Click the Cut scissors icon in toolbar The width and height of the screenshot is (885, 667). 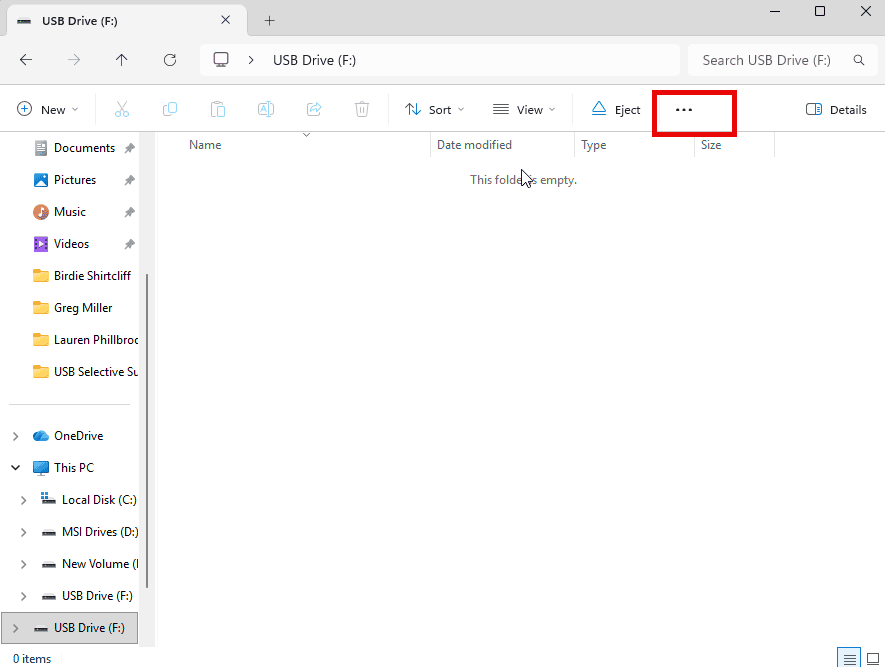coord(122,109)
